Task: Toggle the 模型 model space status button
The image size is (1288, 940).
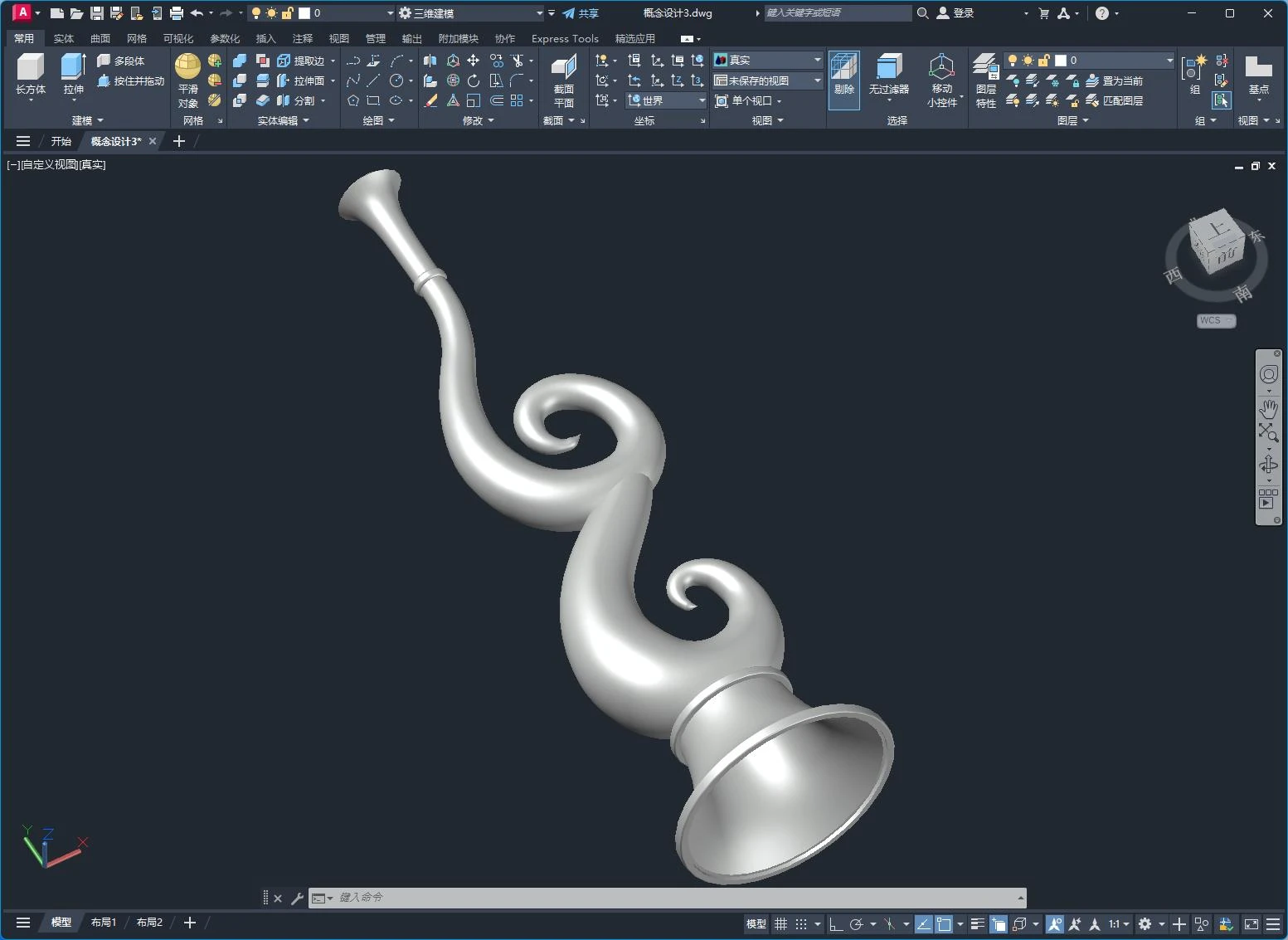Action: pyautogui.click(x=756, y=923)
